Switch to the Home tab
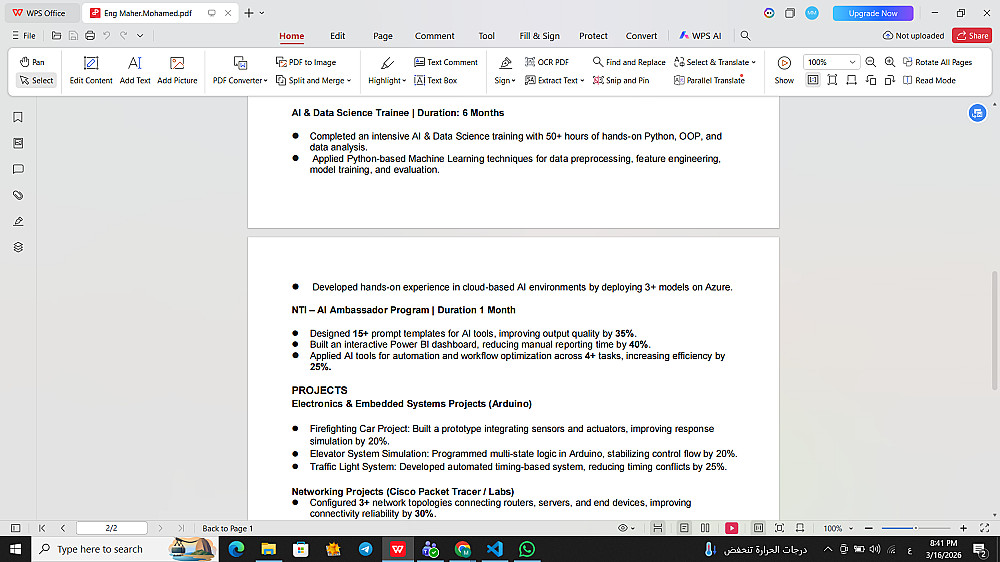Image resolution: width=1000 pixels, height=562 pixels. coord(291,36)
